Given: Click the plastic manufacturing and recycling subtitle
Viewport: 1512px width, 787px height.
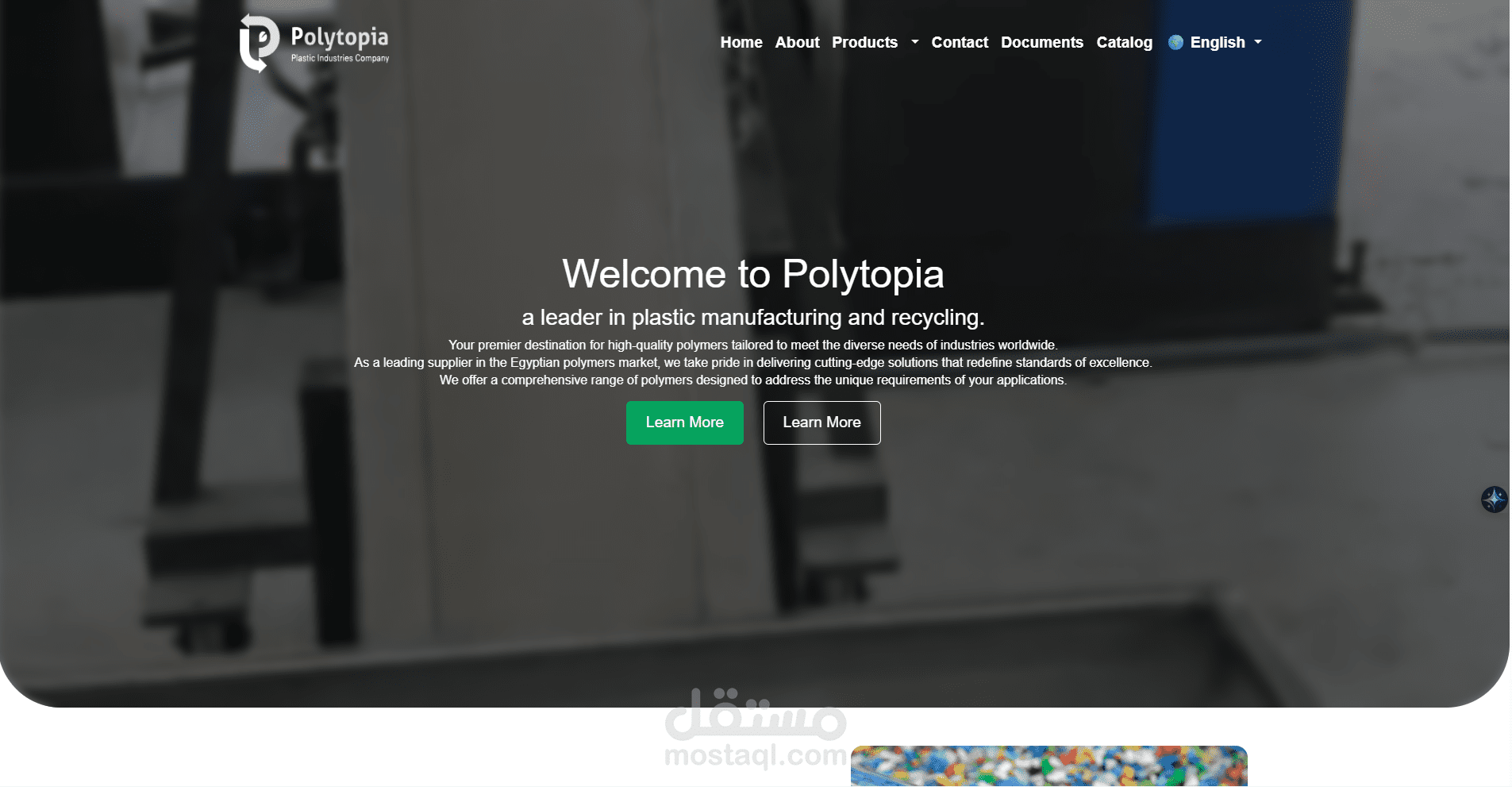Looking at the screenshot, I should tap(752, 318).
